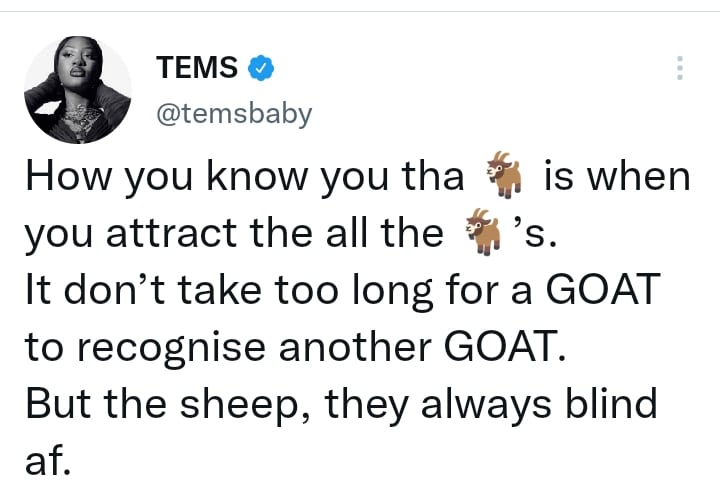Open the @temsbaby handle link
The width and height of the screenshot is (720, 495).
coord(234,113)
